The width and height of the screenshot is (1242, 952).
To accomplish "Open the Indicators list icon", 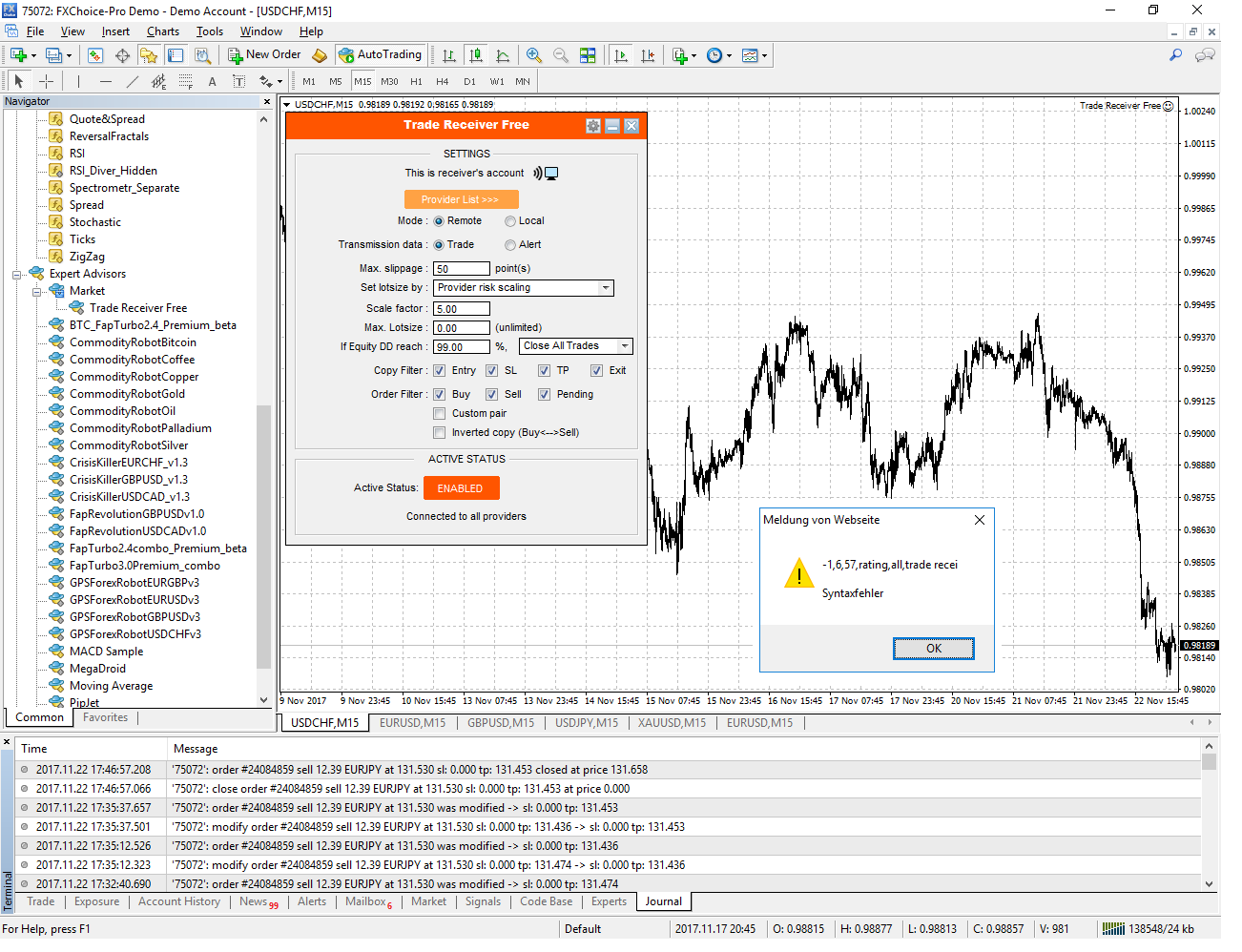I will tap(679, 55).
